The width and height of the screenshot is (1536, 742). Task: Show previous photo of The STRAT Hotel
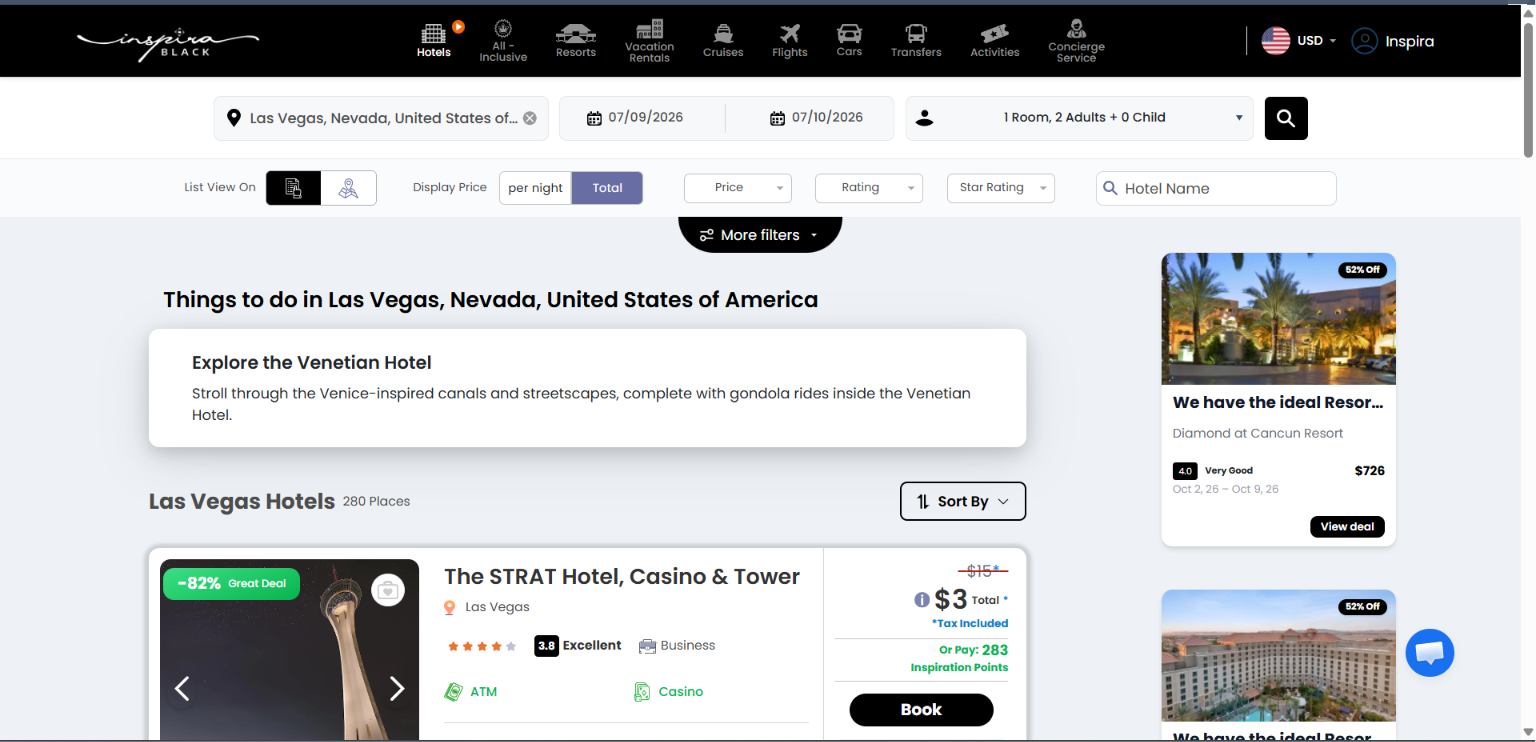(182, 688)
